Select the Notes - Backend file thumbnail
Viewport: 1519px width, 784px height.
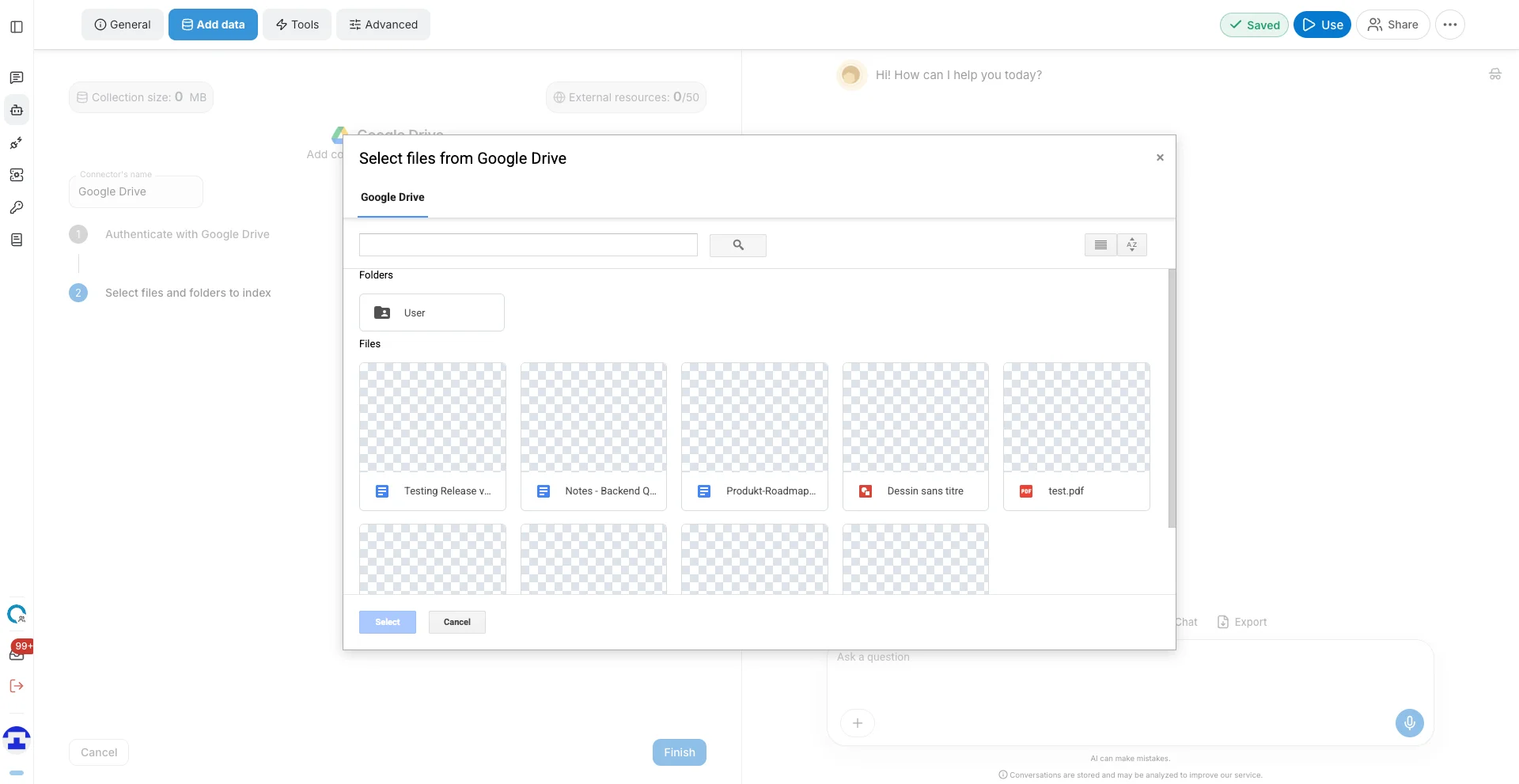click(x=593, y=437)
